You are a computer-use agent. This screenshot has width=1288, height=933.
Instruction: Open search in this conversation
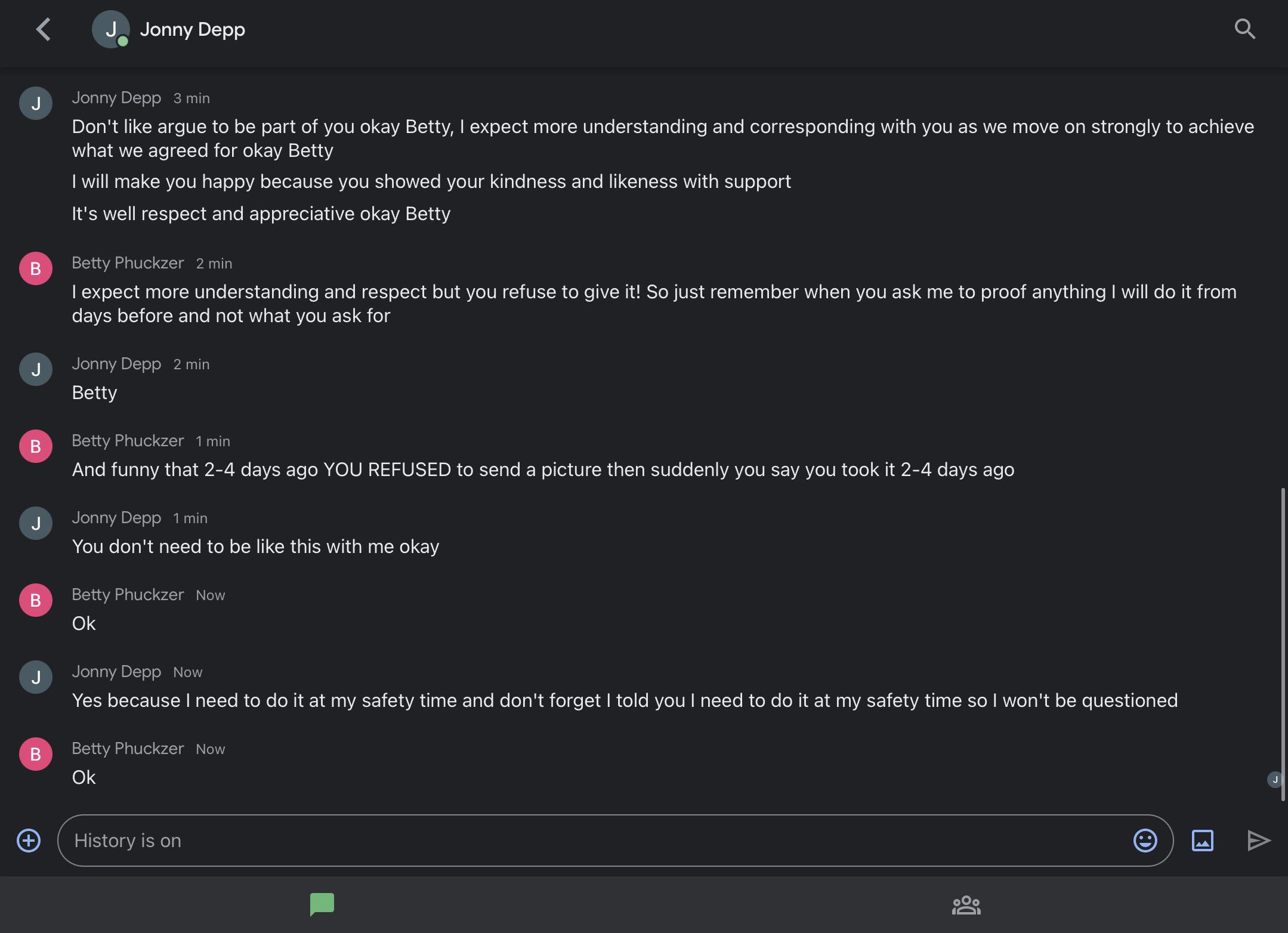1244,29
